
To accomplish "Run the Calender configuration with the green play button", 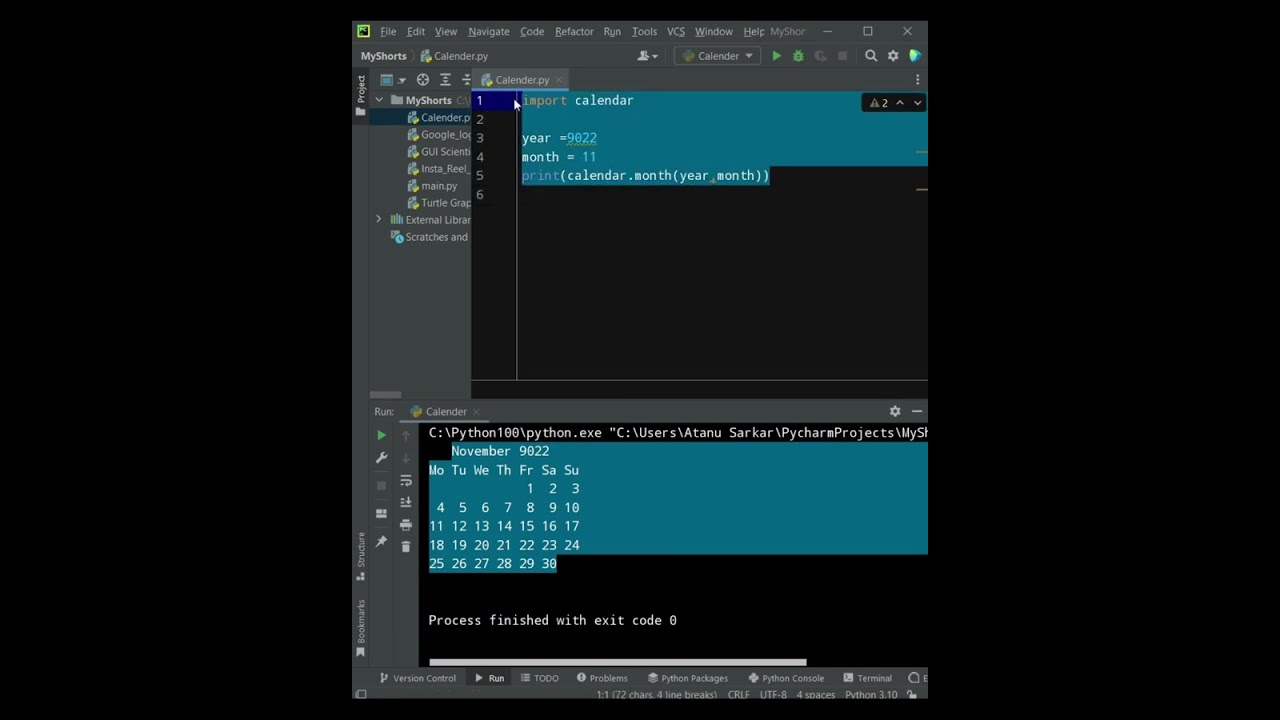I will coord(776,56).
